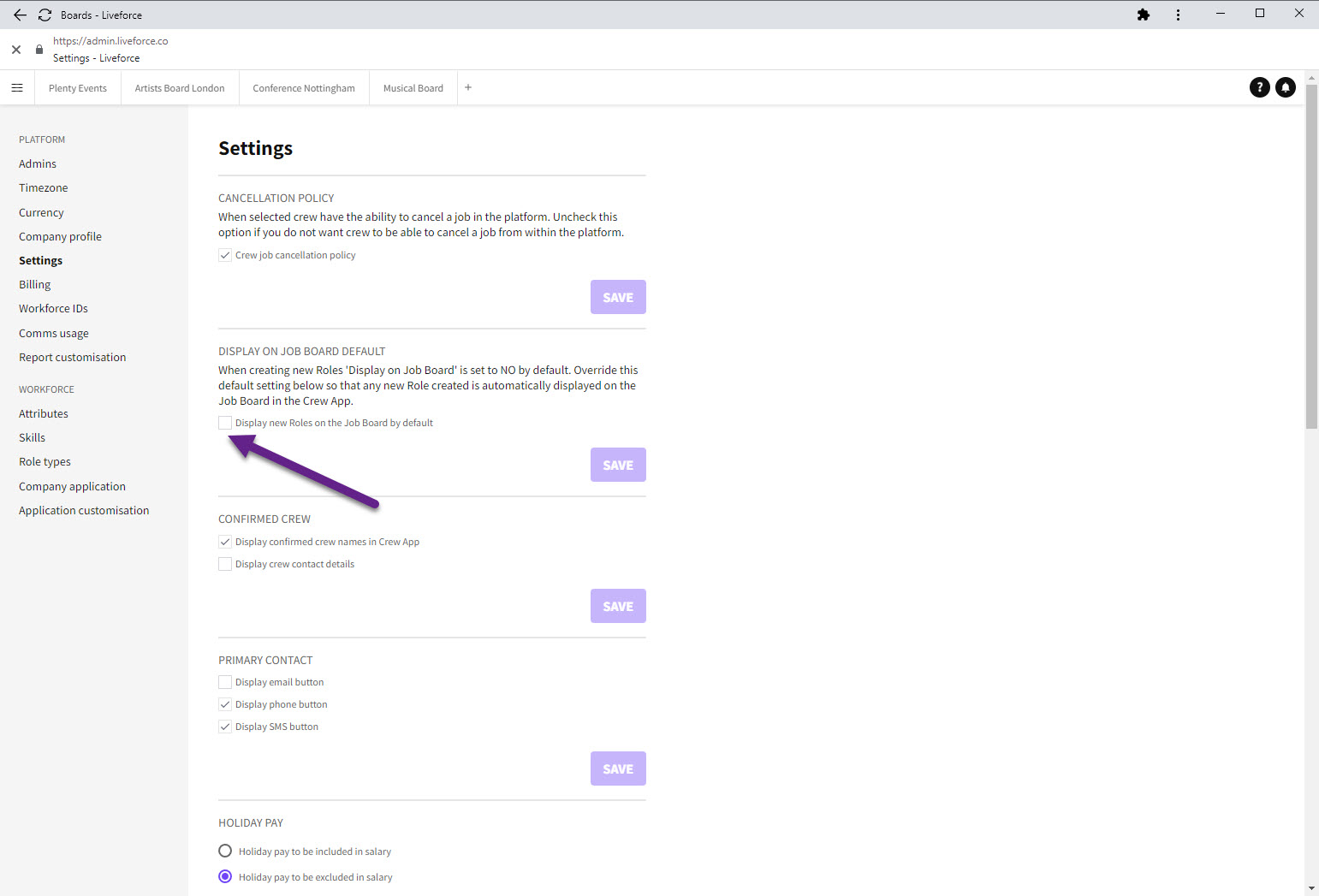The height and width of the screenshot is (896, 1319).
Task: Open the notifications bell icon
Action: coord(1285,87)
